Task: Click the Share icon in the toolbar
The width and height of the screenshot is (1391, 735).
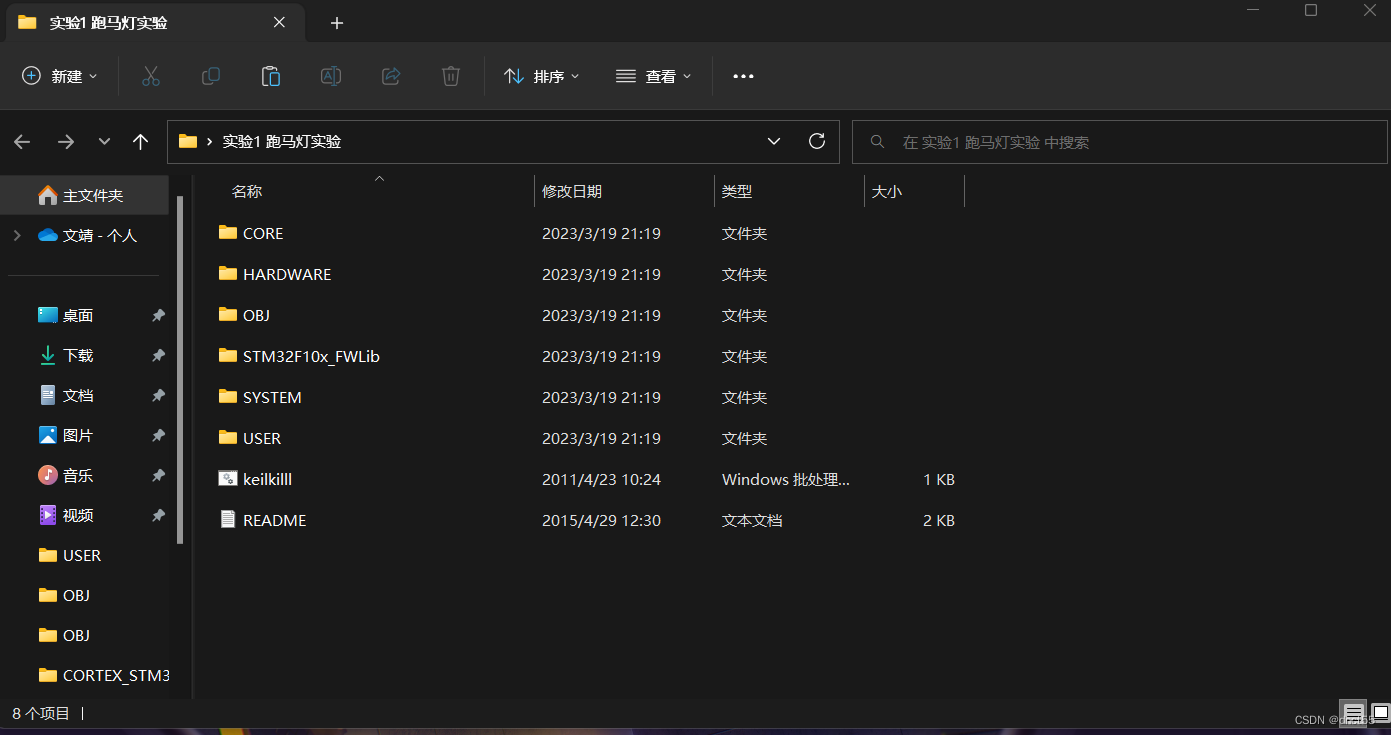Action: point(391,76)
